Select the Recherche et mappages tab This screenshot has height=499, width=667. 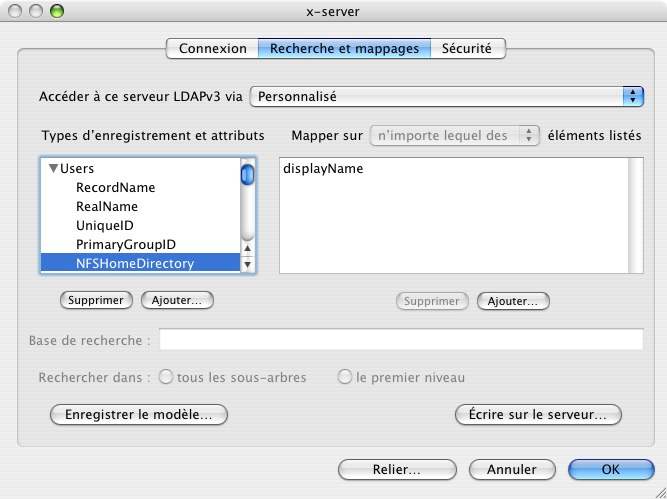pos(344,48)
